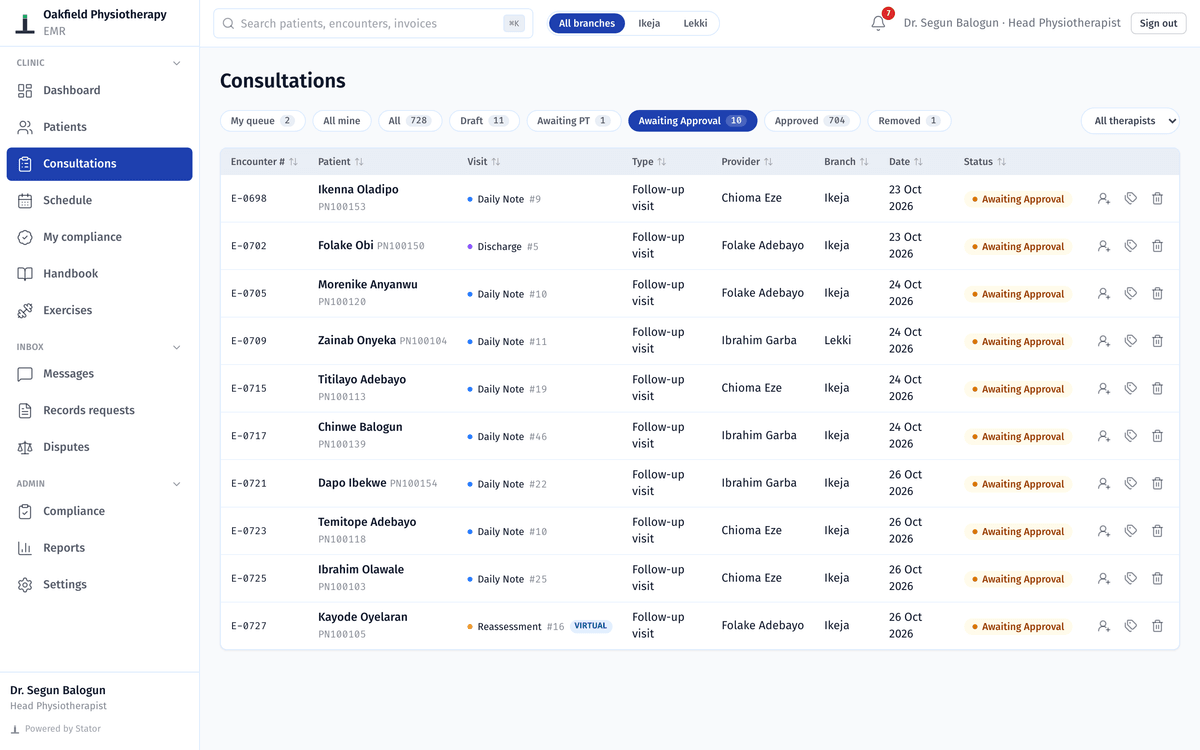Sort the table by Encounter # column
The height and width of the screenshot is (750, 1200).
point(264,162)
